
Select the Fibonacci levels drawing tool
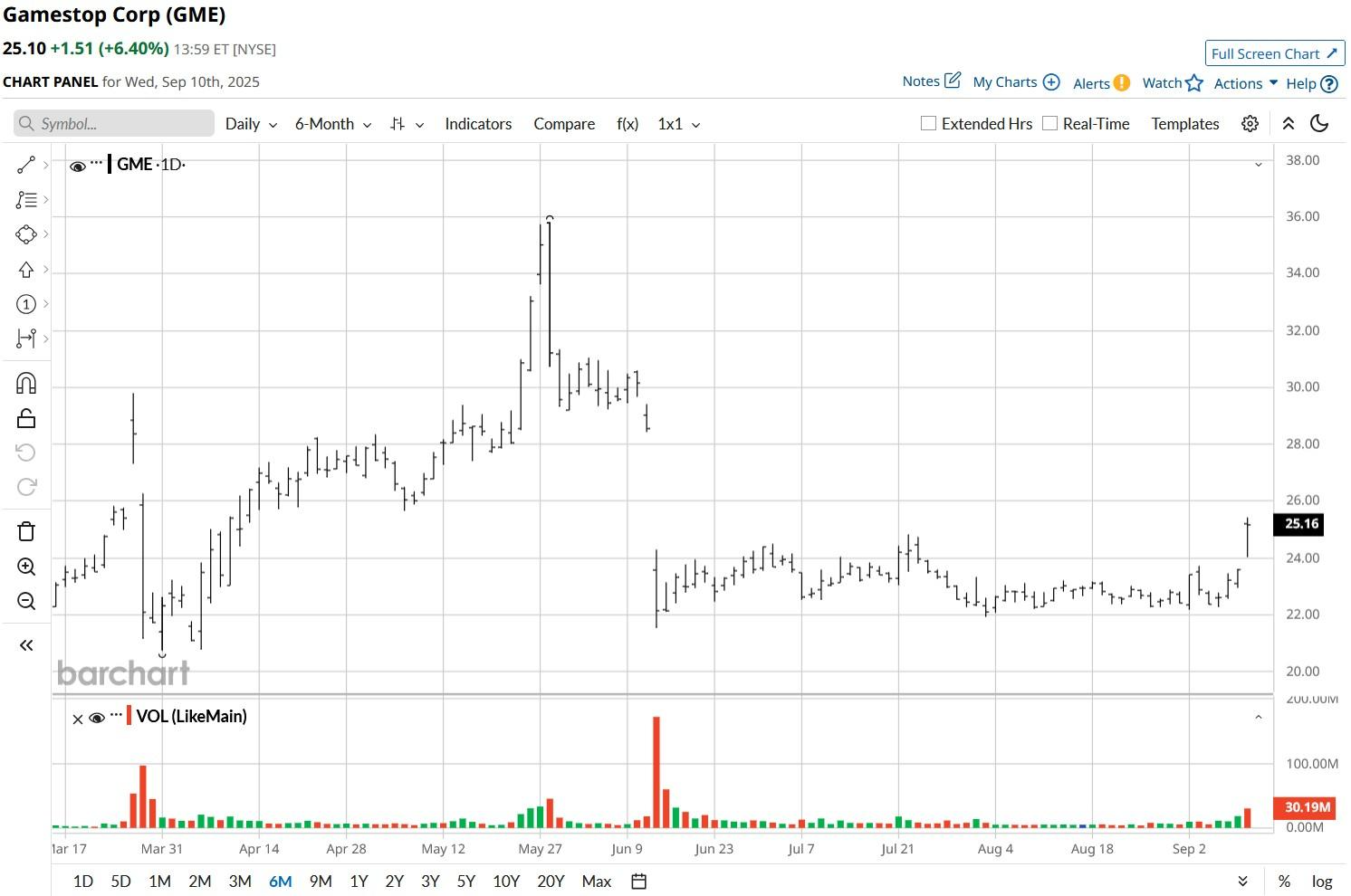pos(26,200)
